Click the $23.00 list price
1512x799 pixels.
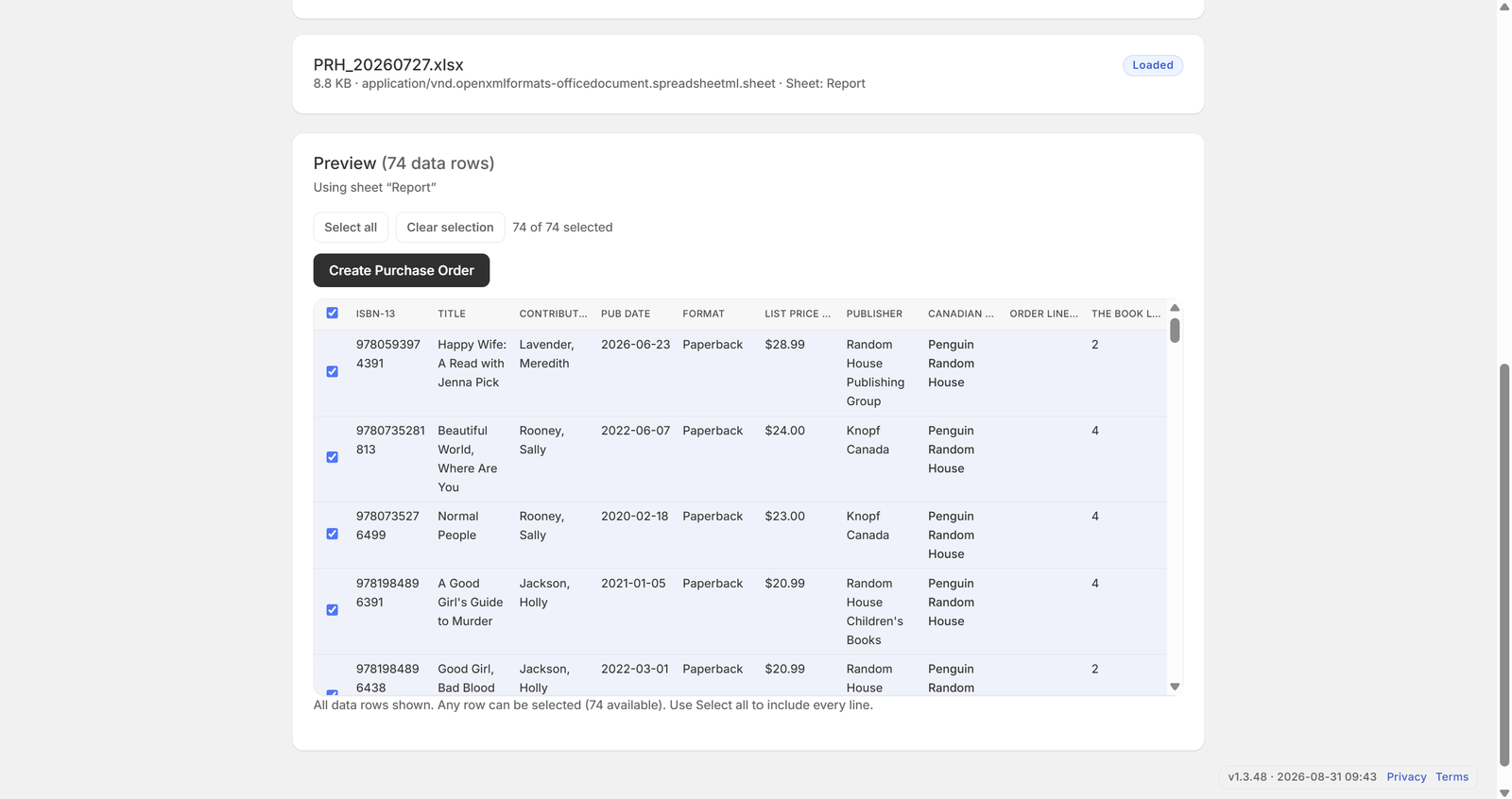(784, 517)
